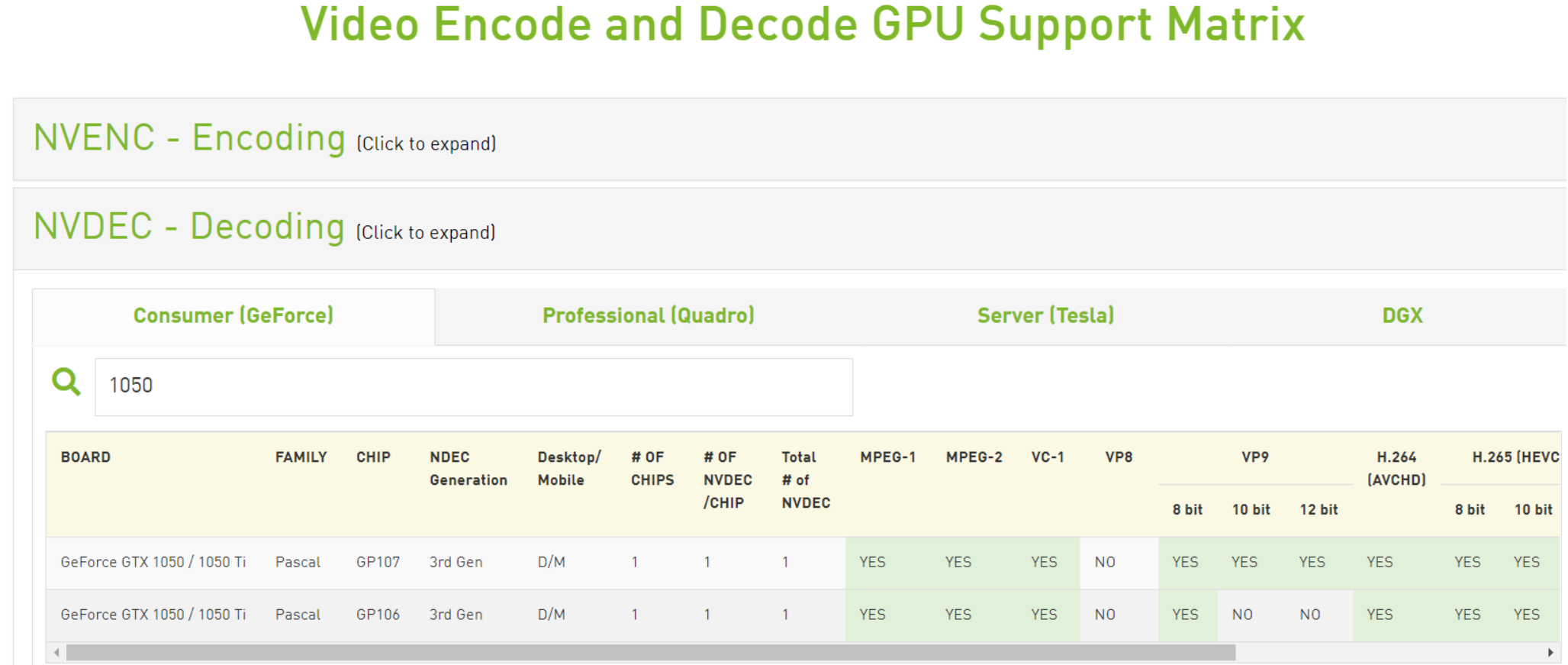
Task: Click the VP8 column header
Action: (x=1119, y=457)
